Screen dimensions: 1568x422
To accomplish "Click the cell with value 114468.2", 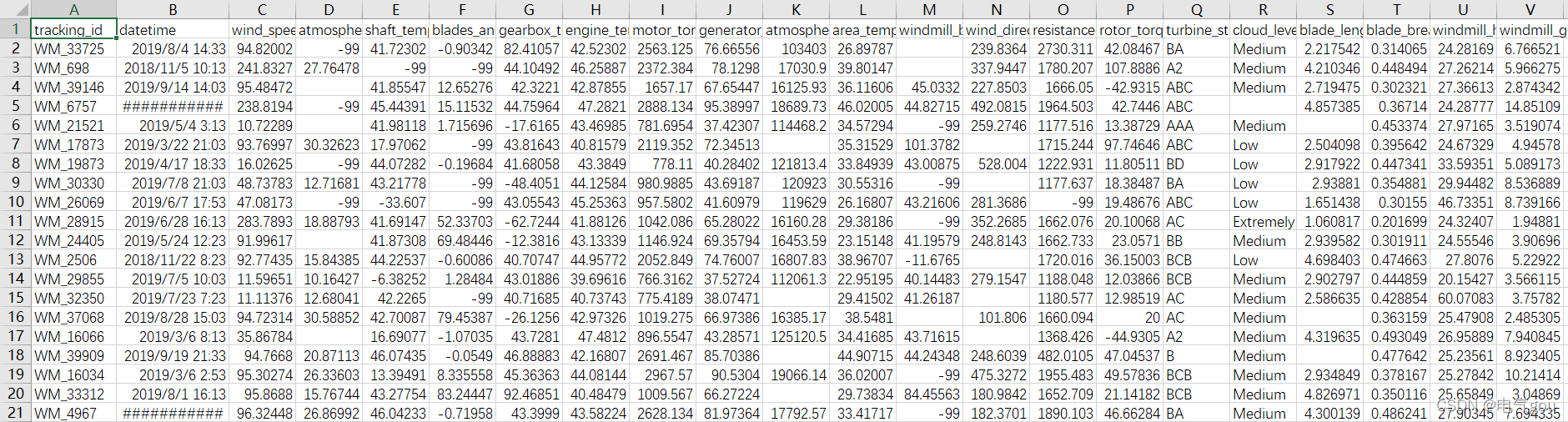I will (x=796, y=126).
